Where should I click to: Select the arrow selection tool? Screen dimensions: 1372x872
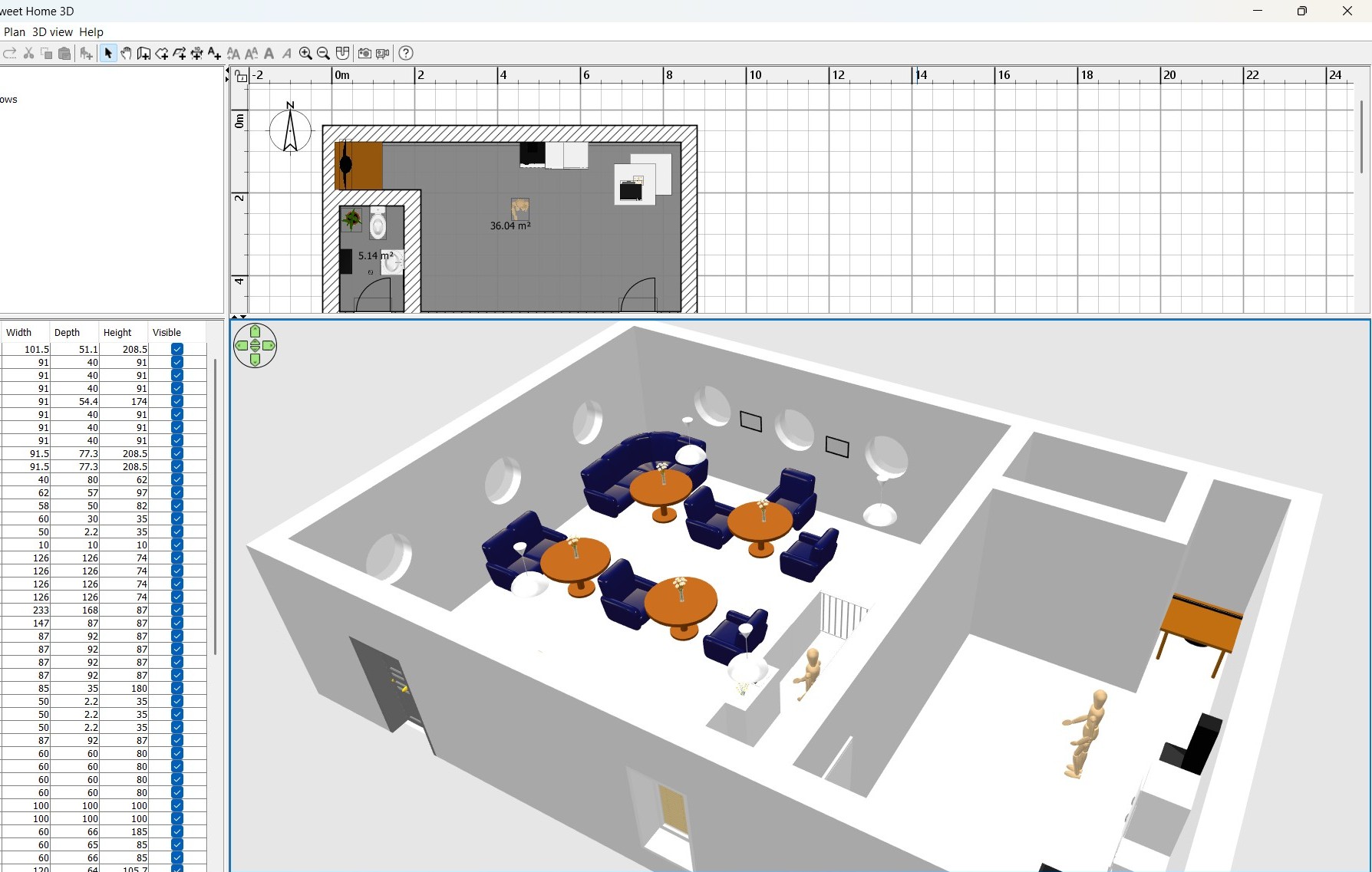pyautogui.click(x=108, y=53)
